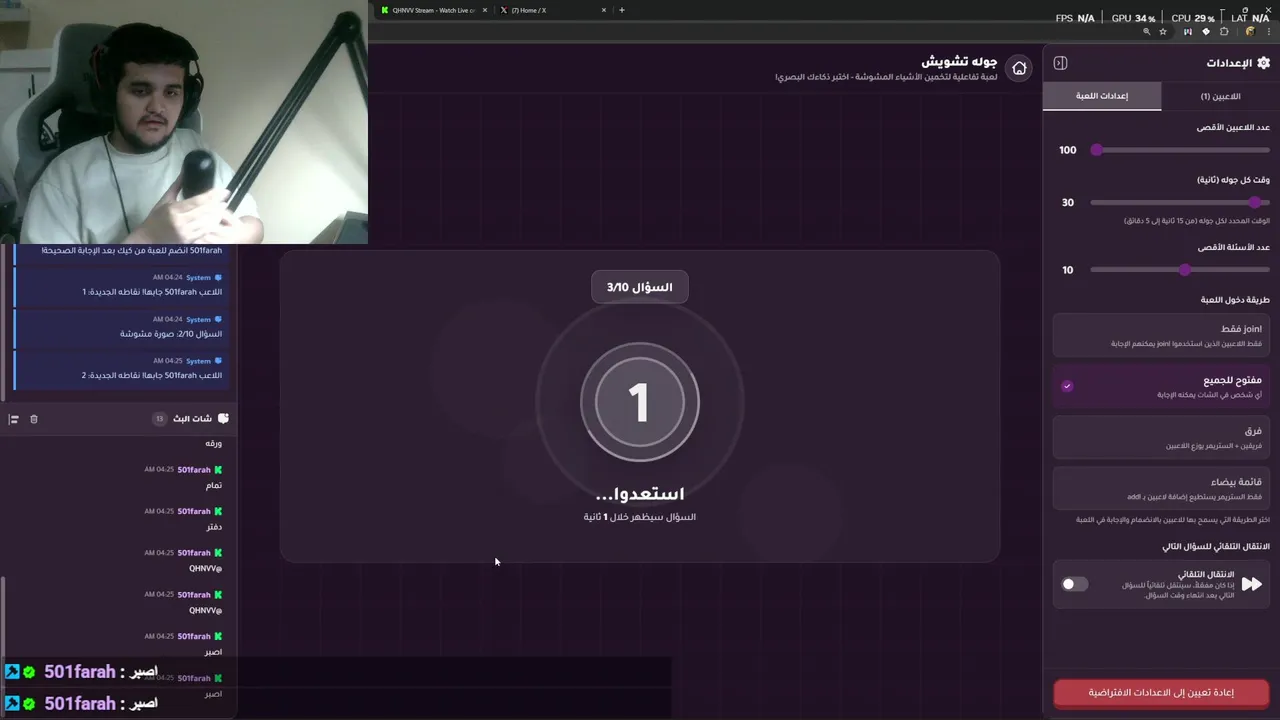Switch to the QHNVV Stream browser tab

point(432,10)
